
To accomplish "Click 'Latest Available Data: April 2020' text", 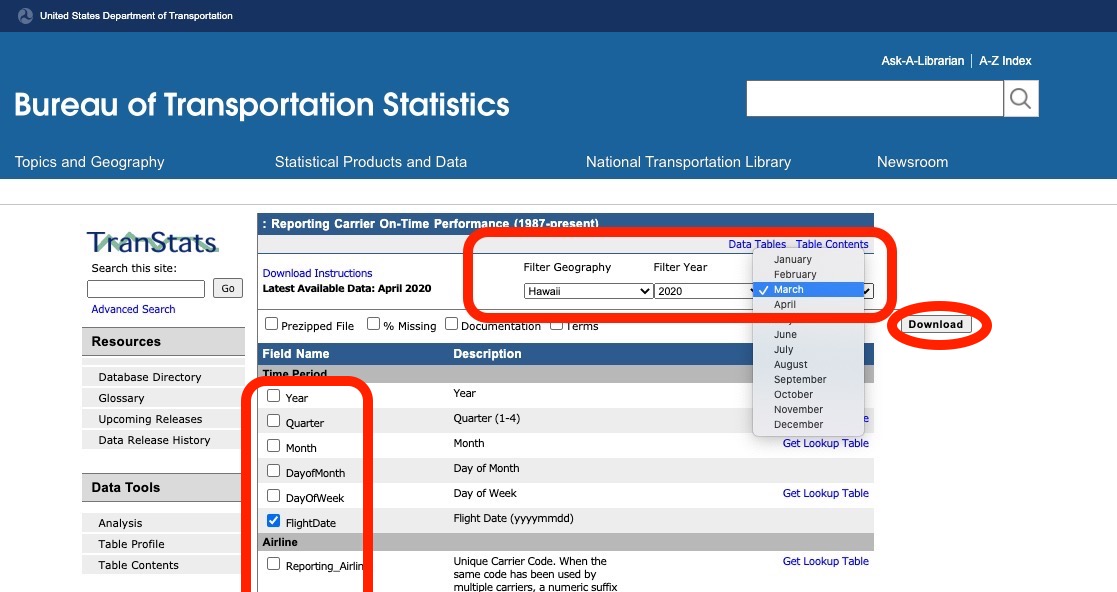I will tap(347, 289).
